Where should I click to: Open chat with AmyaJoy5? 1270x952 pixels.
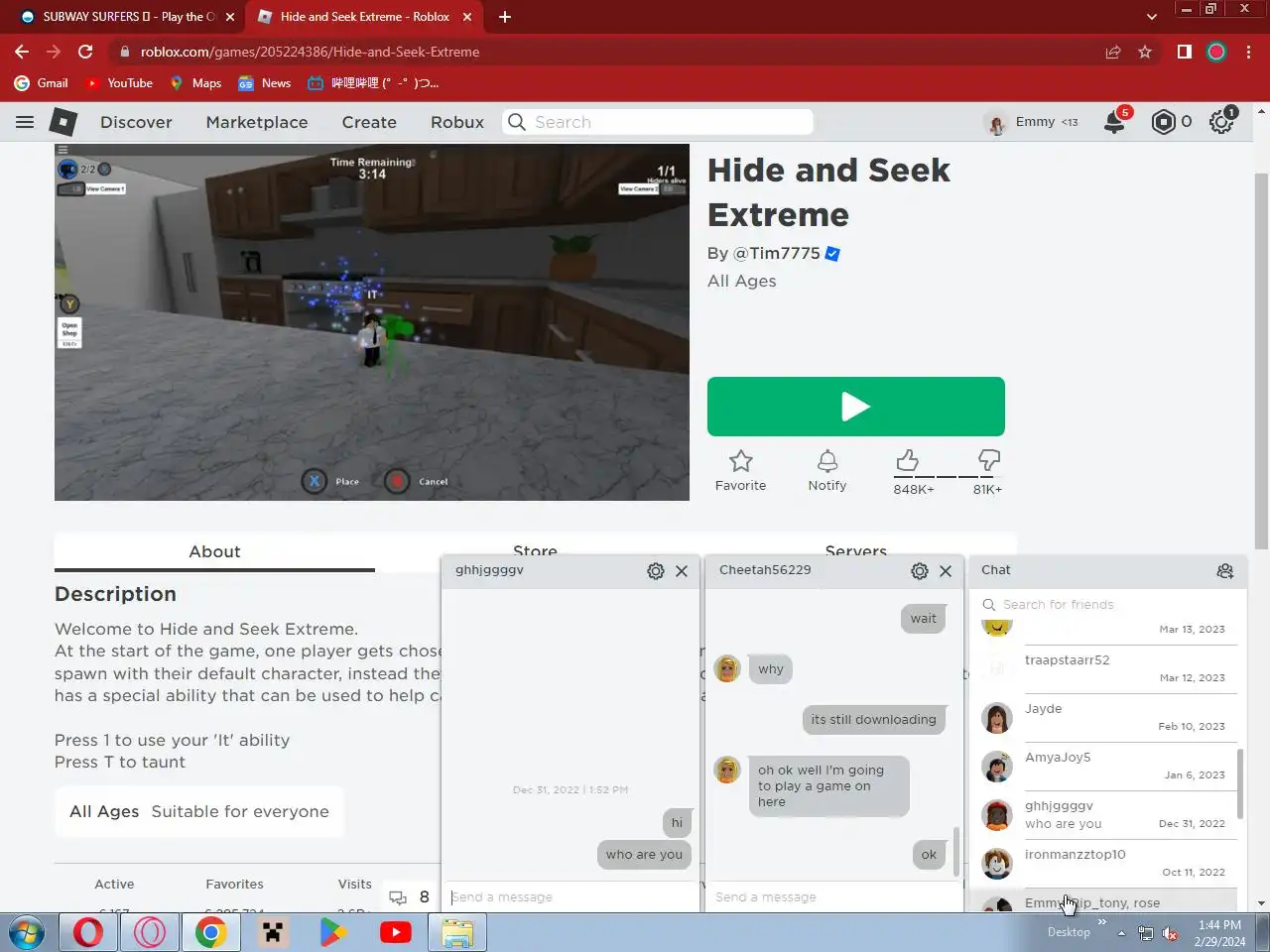tap(1107, 766)
